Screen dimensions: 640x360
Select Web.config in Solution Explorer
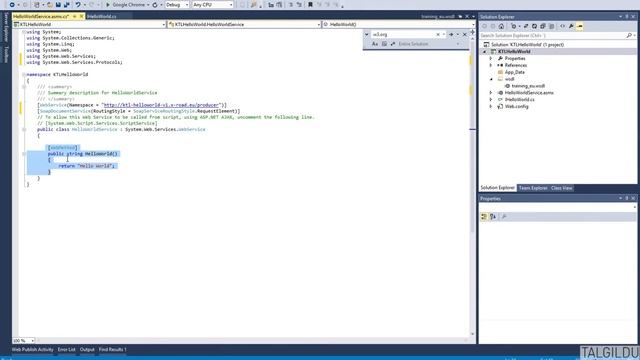pyautogui.click(x=516, y=107)
